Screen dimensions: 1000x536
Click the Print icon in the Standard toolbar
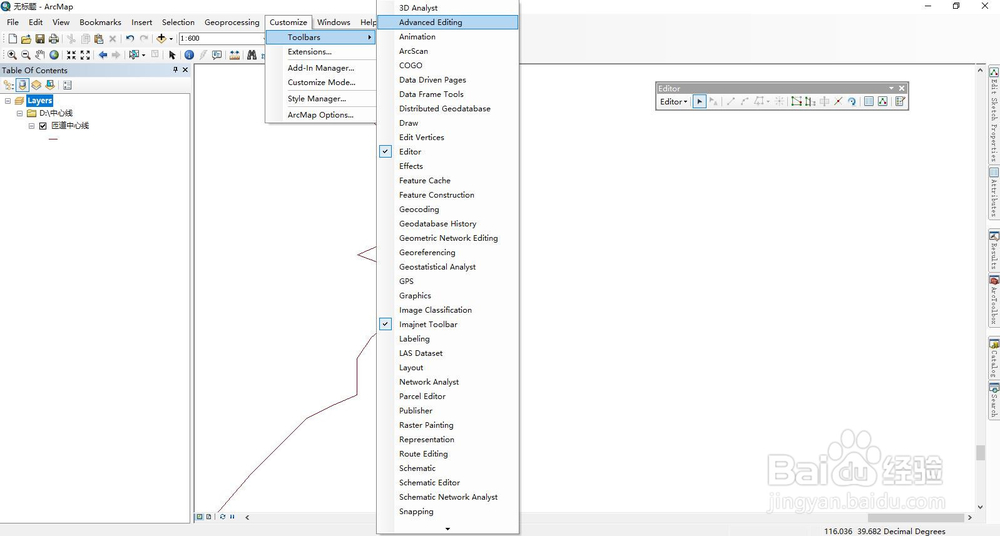pyautogui.click(x=54, y=39)
